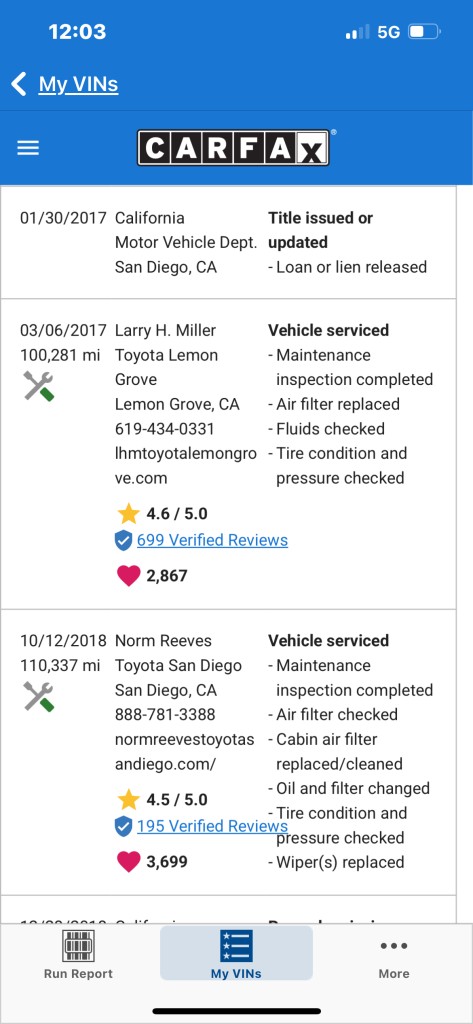
Task: Tap the wrench service icon for 03/06/2017
Action: click(x=39, y=385)
